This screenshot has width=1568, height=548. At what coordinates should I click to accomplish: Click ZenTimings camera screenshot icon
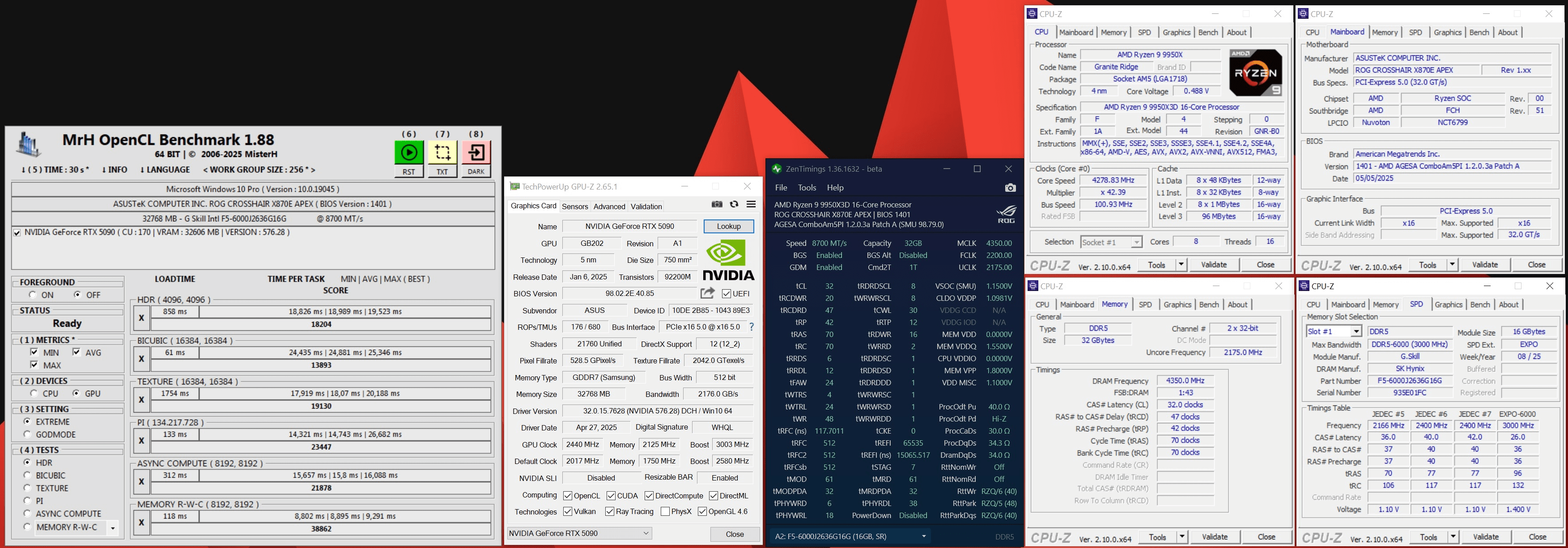1011,188
